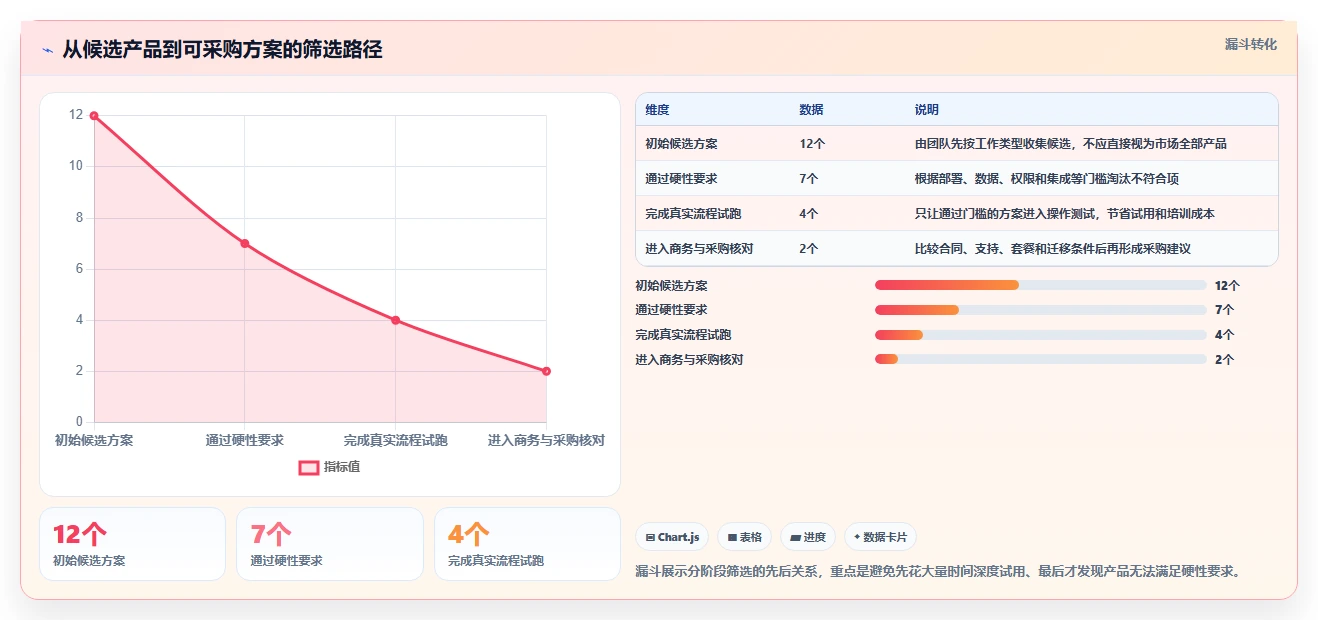The width and height of the screenshot is (1318, 620).
Task: Click the y-axis value 6
Action: coord(79,269)
